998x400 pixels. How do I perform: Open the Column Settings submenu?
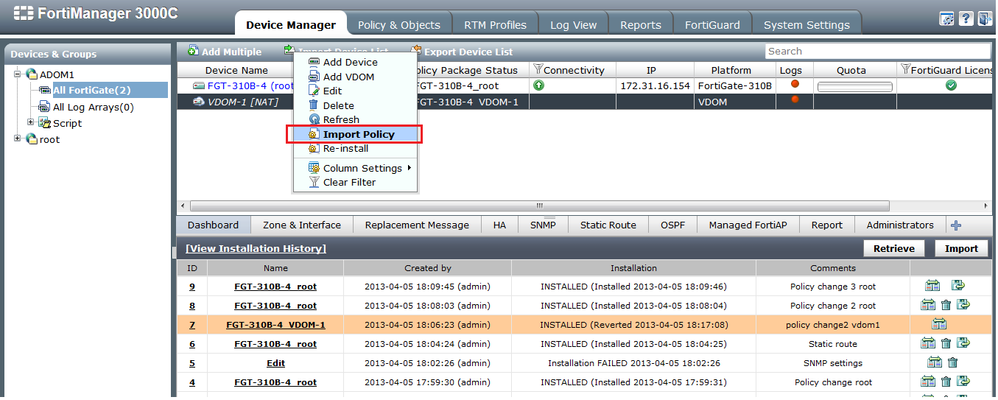[x=361, y=168]
